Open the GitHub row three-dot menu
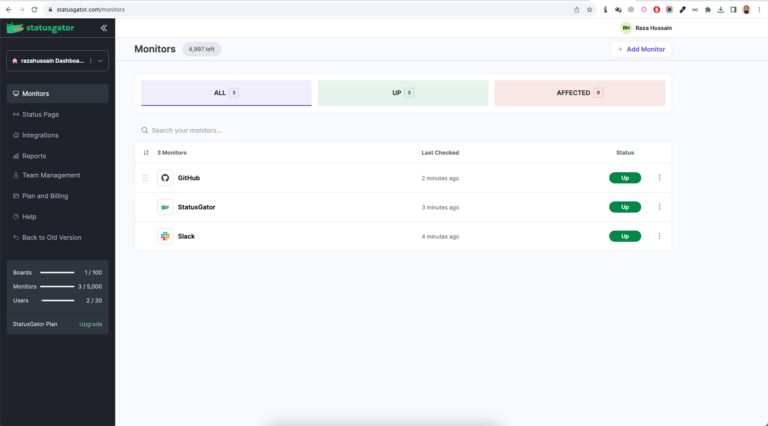Viewport: 768px width, 426px height. 659,178
